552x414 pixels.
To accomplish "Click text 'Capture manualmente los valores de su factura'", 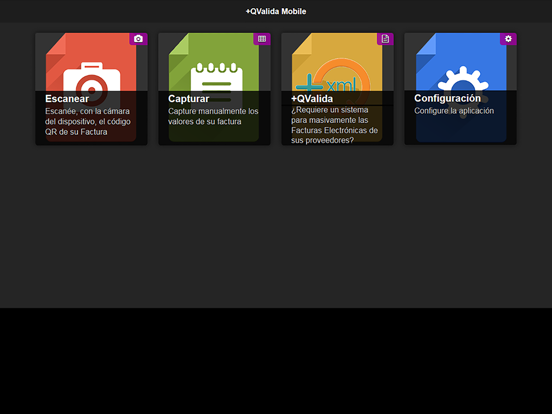I will [x=213, y=116].
